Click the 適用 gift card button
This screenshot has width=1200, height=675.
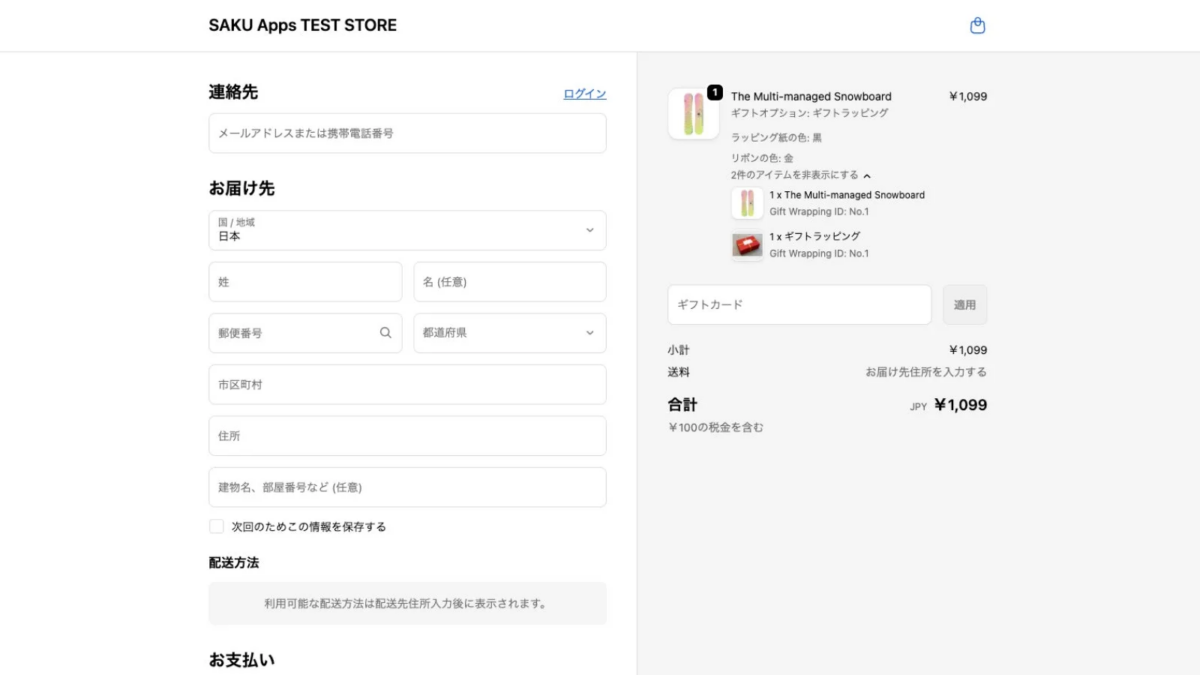tap(964, 304)
